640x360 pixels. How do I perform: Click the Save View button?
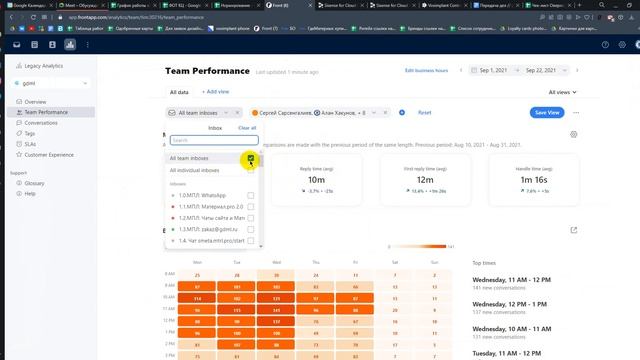tap(547, 113)
